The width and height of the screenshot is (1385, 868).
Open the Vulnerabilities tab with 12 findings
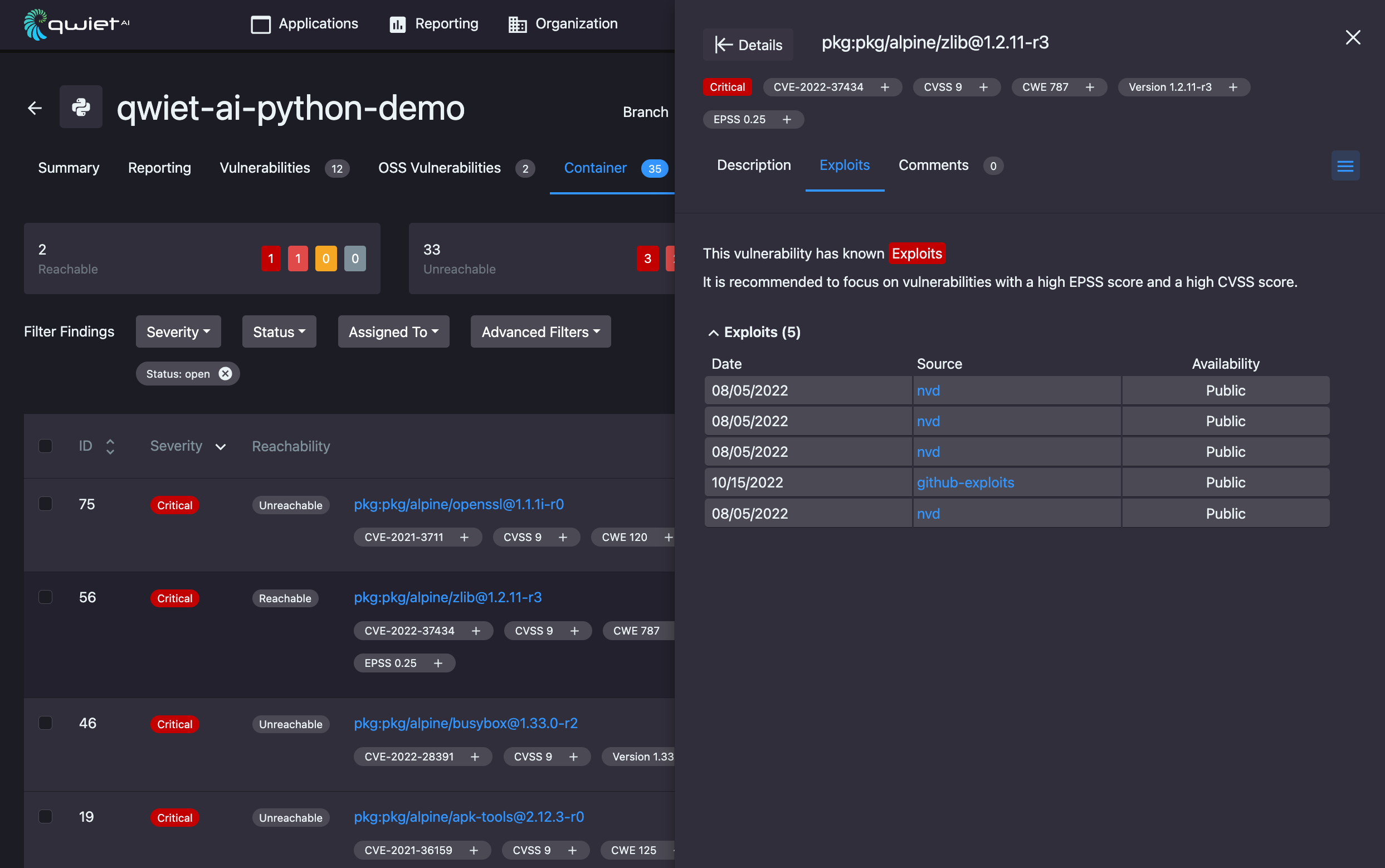[284, 168]
